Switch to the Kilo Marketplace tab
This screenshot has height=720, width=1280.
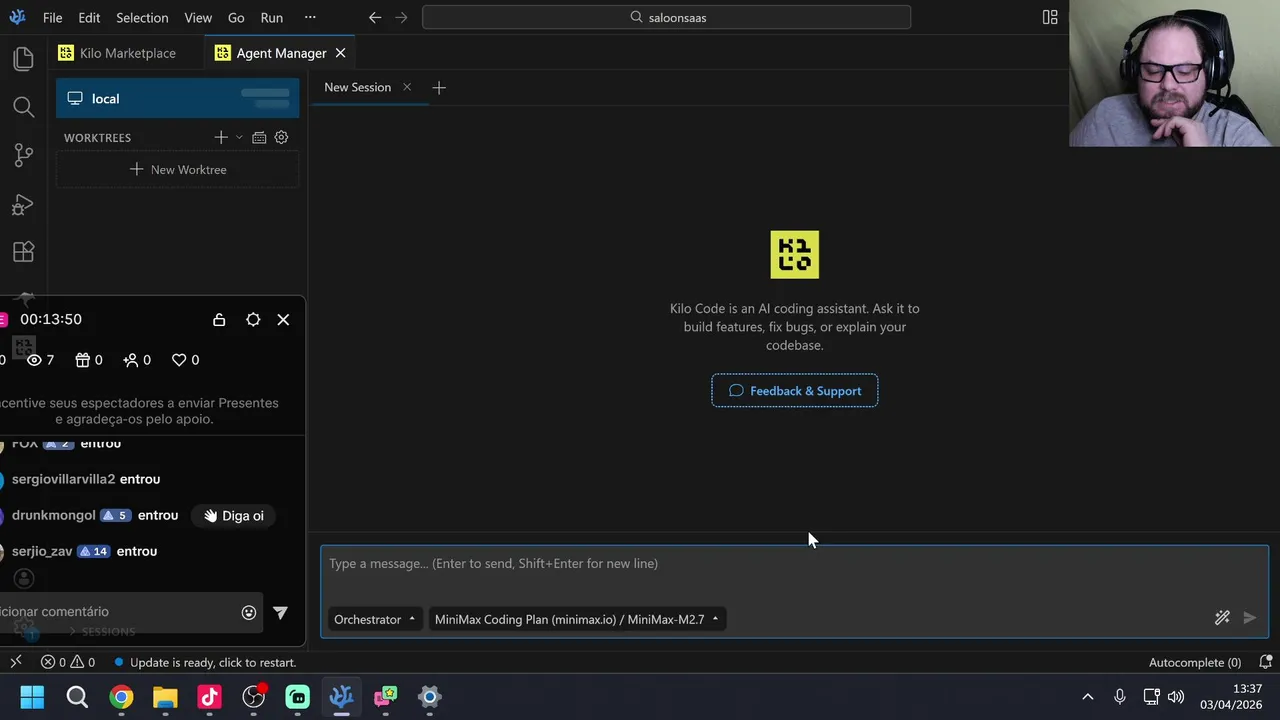[x=117, y=53]
